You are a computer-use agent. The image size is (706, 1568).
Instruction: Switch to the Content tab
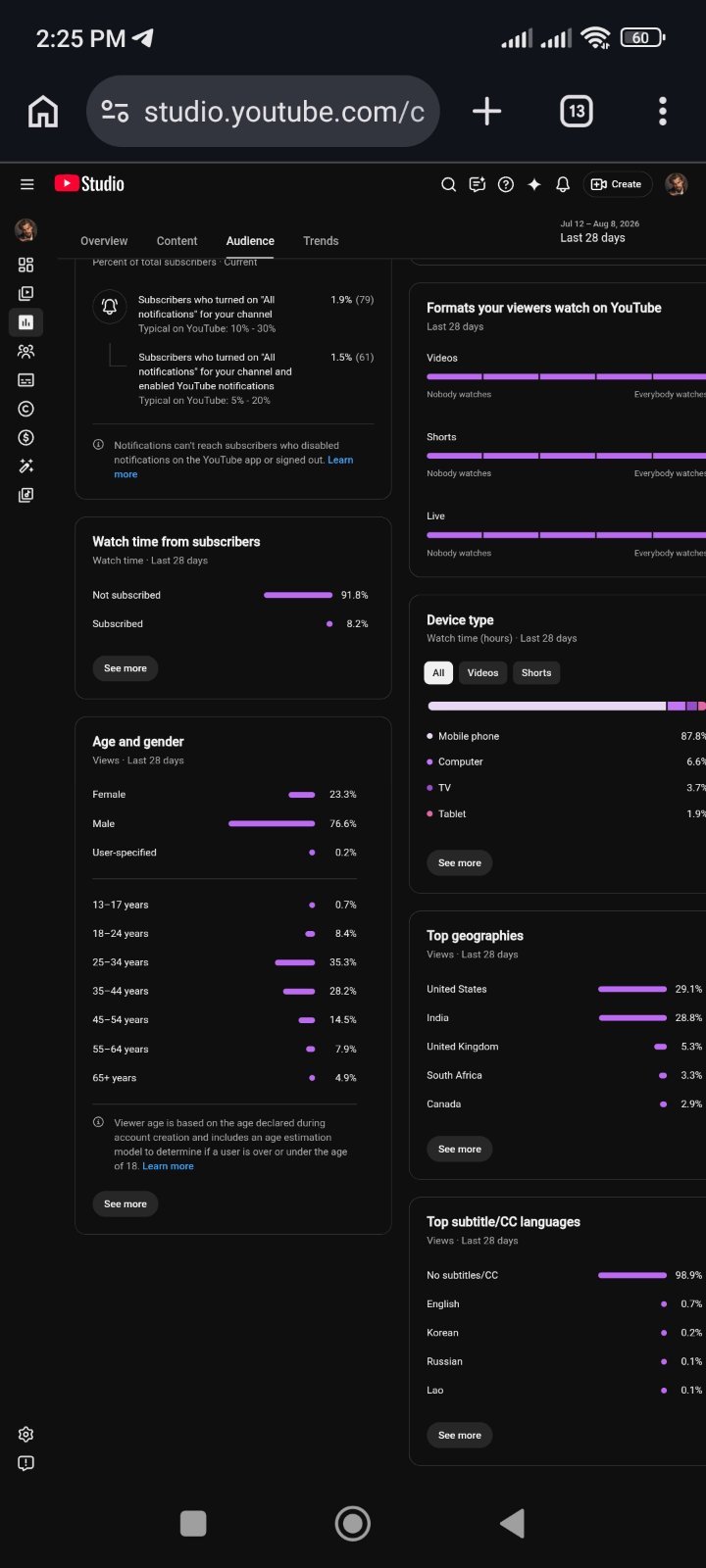pyautogui.click(x=176, y=241)
